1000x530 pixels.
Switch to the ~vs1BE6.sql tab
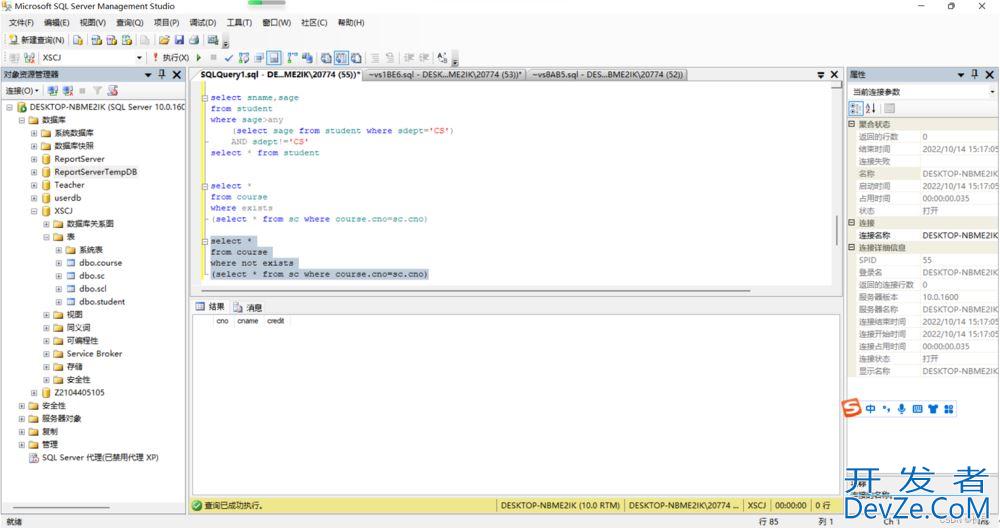click(x=445, y=75)
